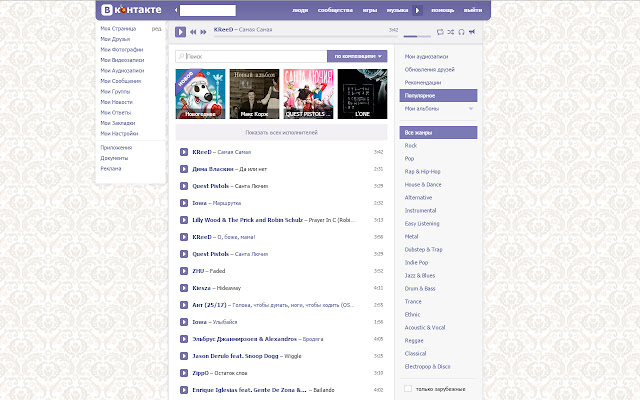Enable the 'только зарубежные' checkbox

point(408,389)
